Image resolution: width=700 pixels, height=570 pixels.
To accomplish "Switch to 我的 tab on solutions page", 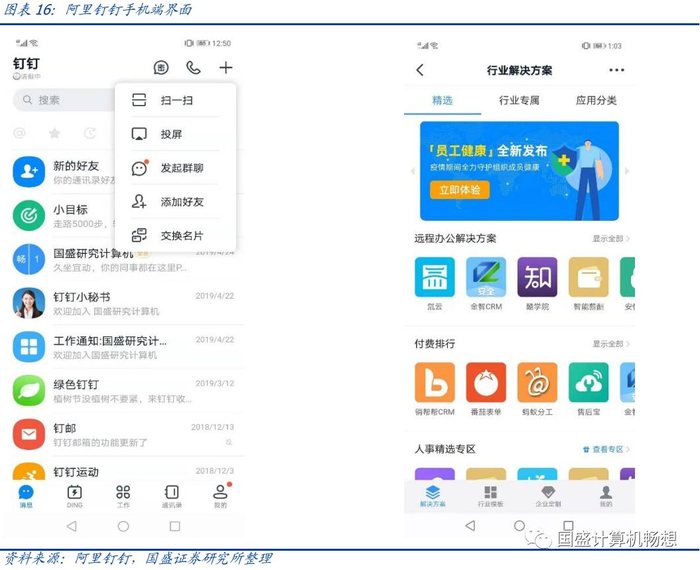I will pos(606,496).
